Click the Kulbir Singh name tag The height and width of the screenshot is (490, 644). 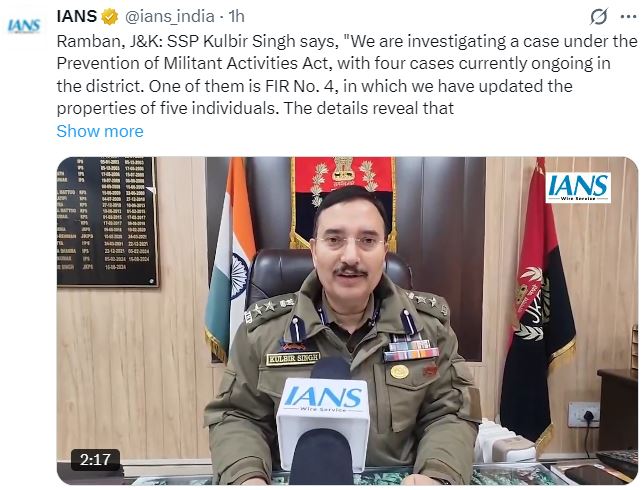pos(292,359)
